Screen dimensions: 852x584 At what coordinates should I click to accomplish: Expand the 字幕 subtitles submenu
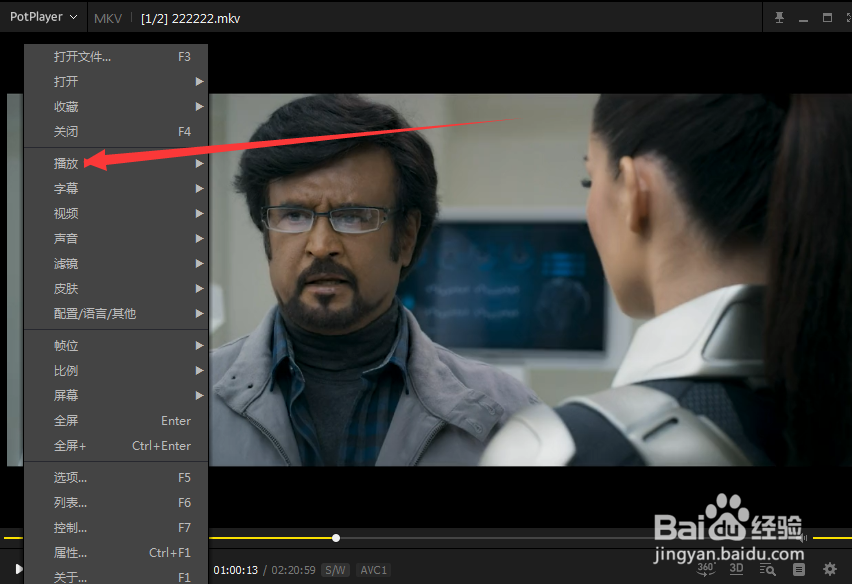[x=116, y=189]
